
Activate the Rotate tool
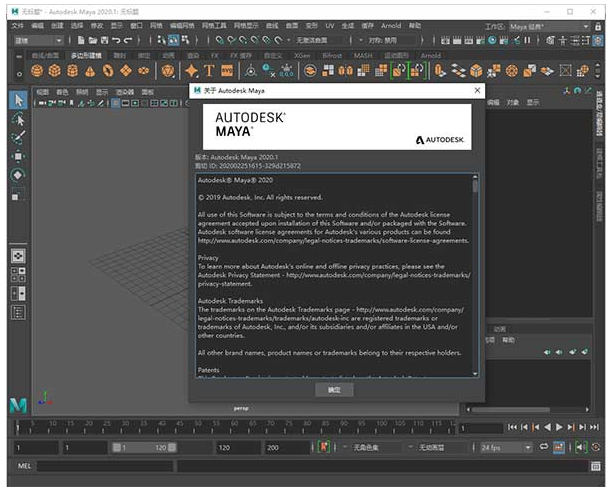(18, 175)
